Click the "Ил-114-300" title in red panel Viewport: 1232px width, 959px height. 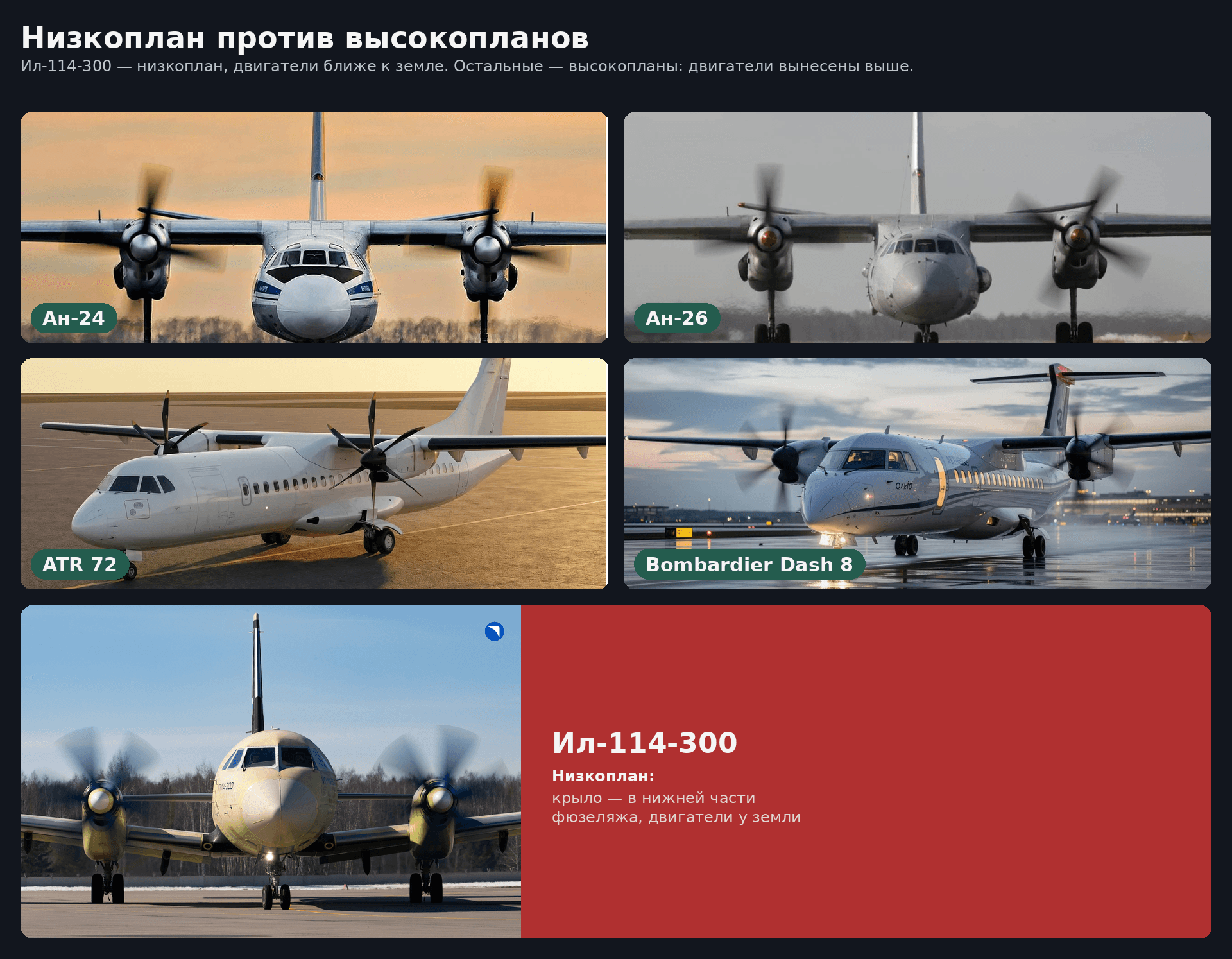pos(644,743)
